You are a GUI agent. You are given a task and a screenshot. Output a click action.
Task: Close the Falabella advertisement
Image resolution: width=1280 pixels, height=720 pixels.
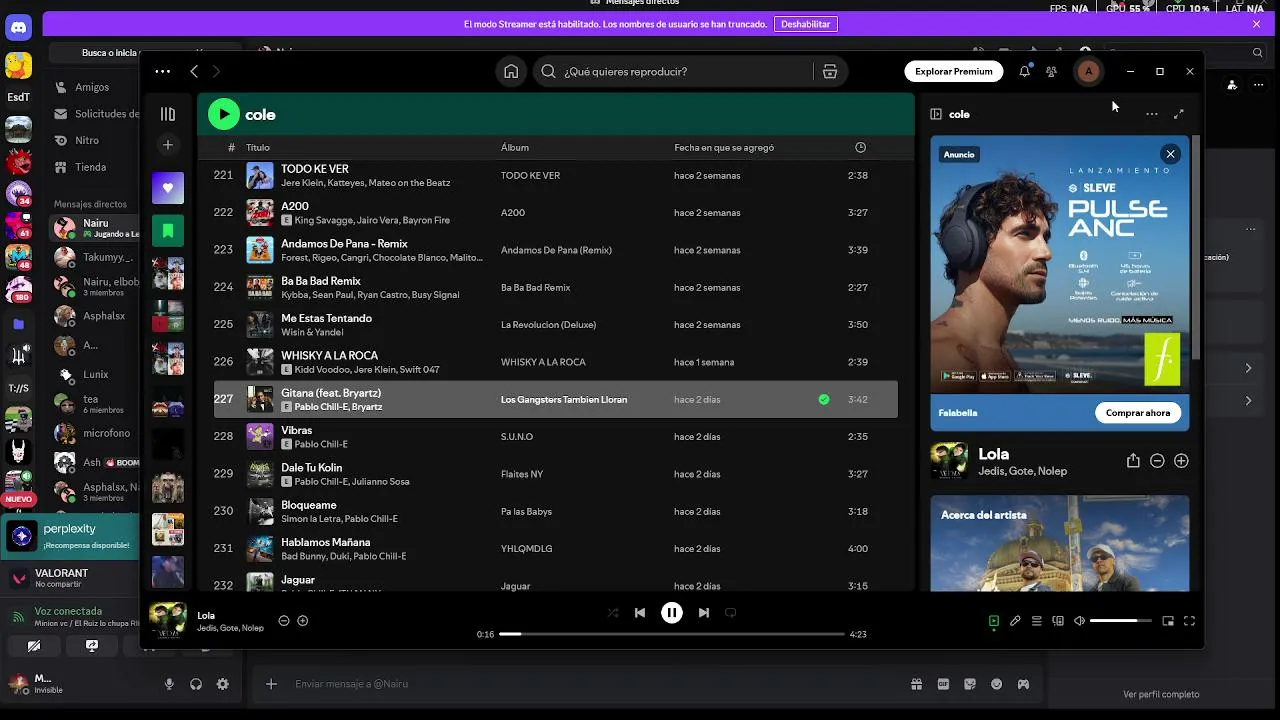(1170, 154)
